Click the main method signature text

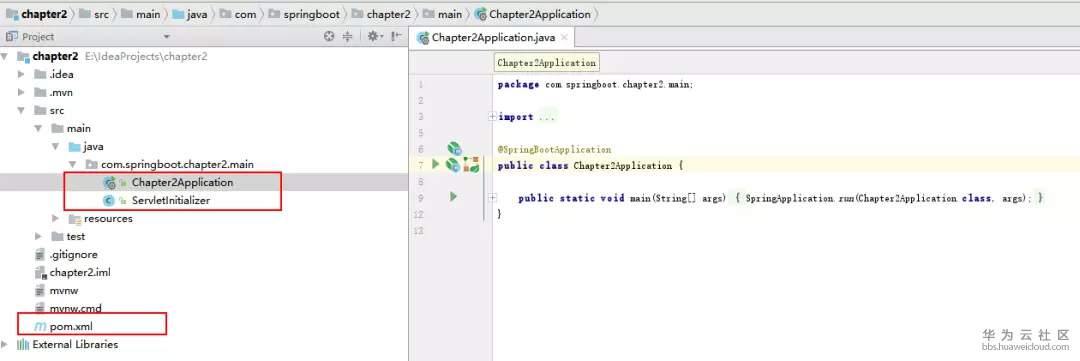tap(622, 198)
